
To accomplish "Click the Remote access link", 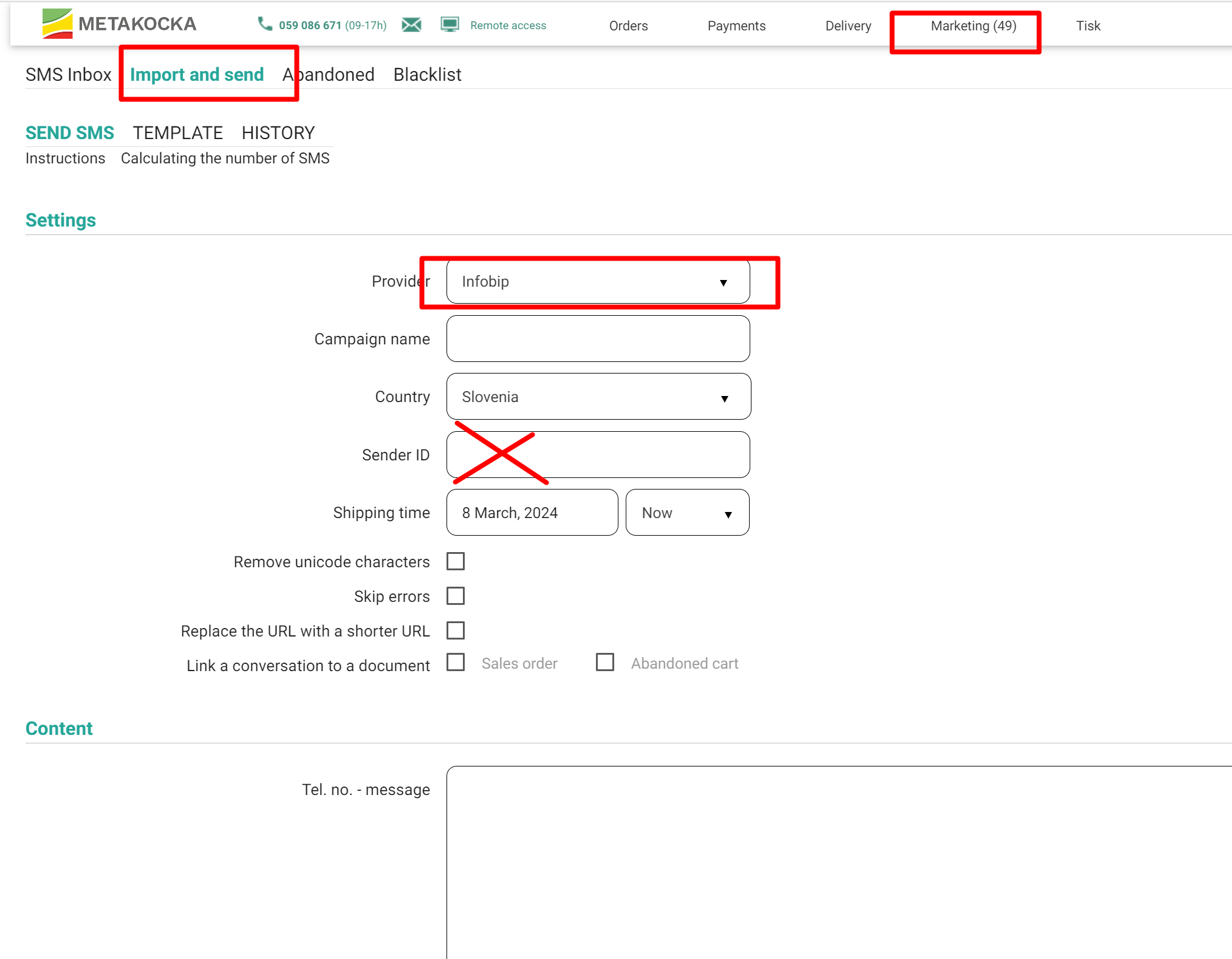I will [508, 26].
